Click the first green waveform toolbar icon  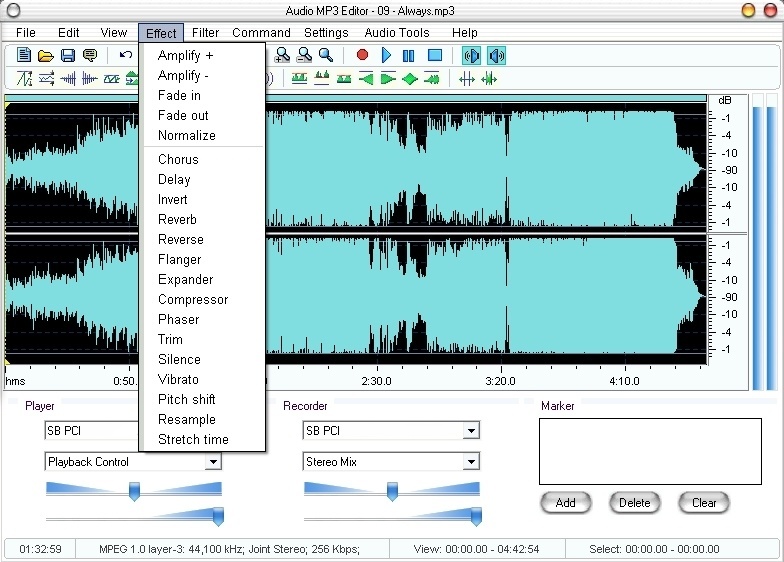300,78
